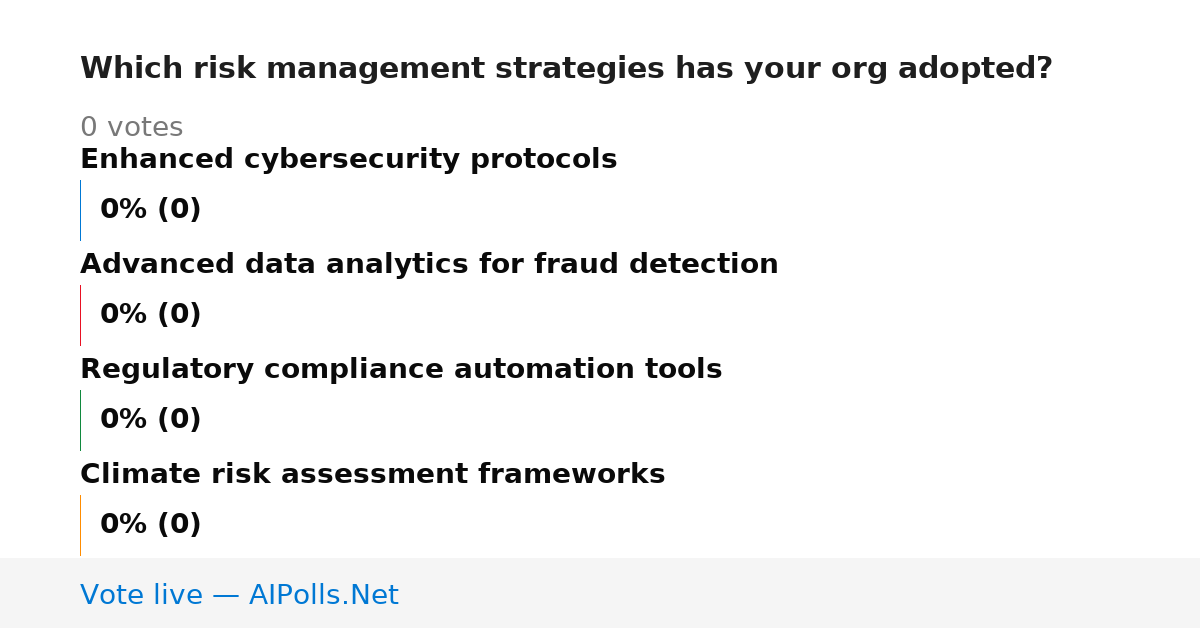
Task: Click the blue bar under Enhanced cybersecurity protocols
Action: point(80,210)
